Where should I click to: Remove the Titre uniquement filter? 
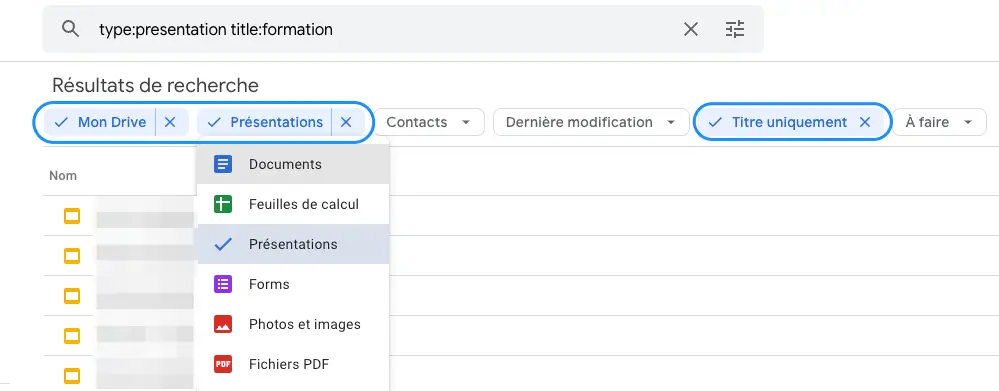click(865, 122)
